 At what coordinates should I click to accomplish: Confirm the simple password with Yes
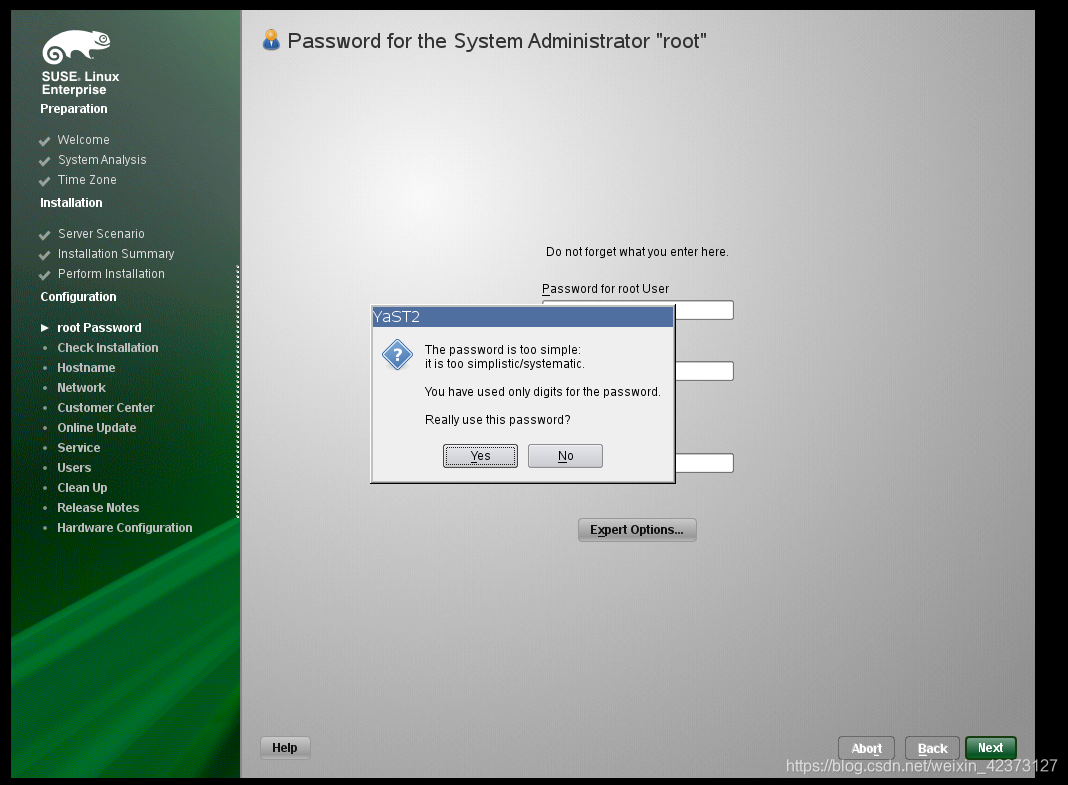click(x=480, y=456)
